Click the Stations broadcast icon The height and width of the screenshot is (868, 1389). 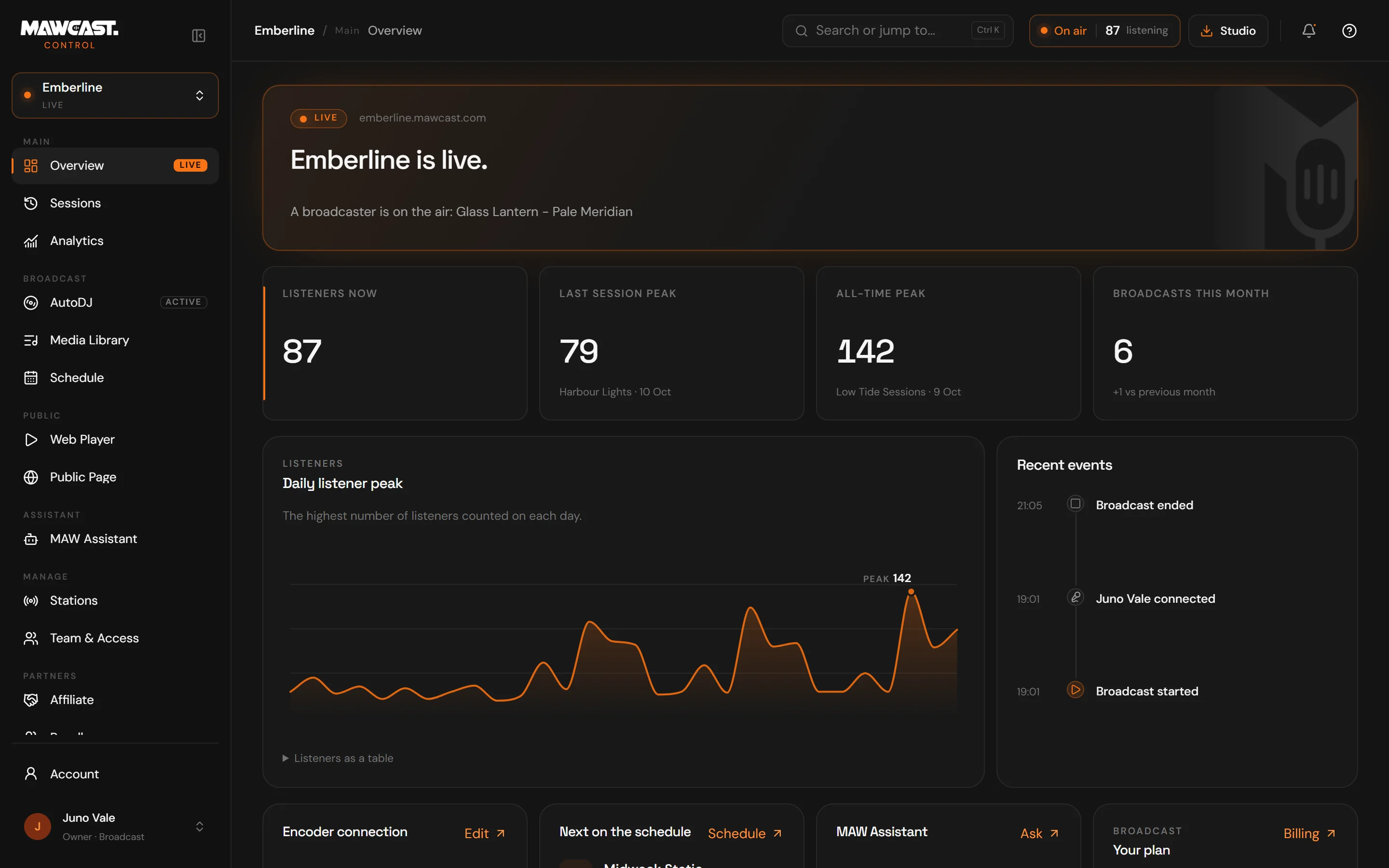pos(31,600)
